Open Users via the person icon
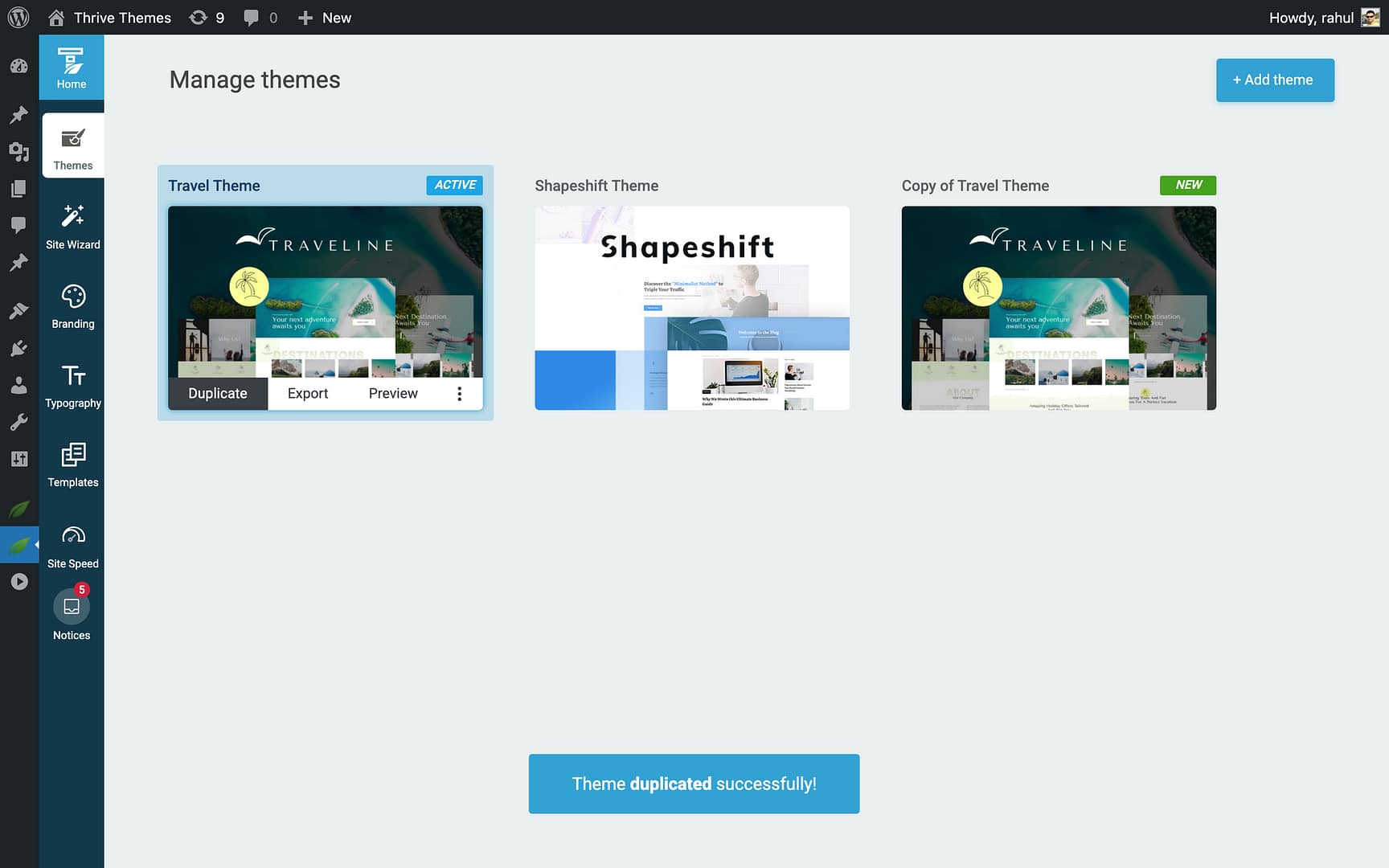1389x868 pixels. tap(18, 384)
